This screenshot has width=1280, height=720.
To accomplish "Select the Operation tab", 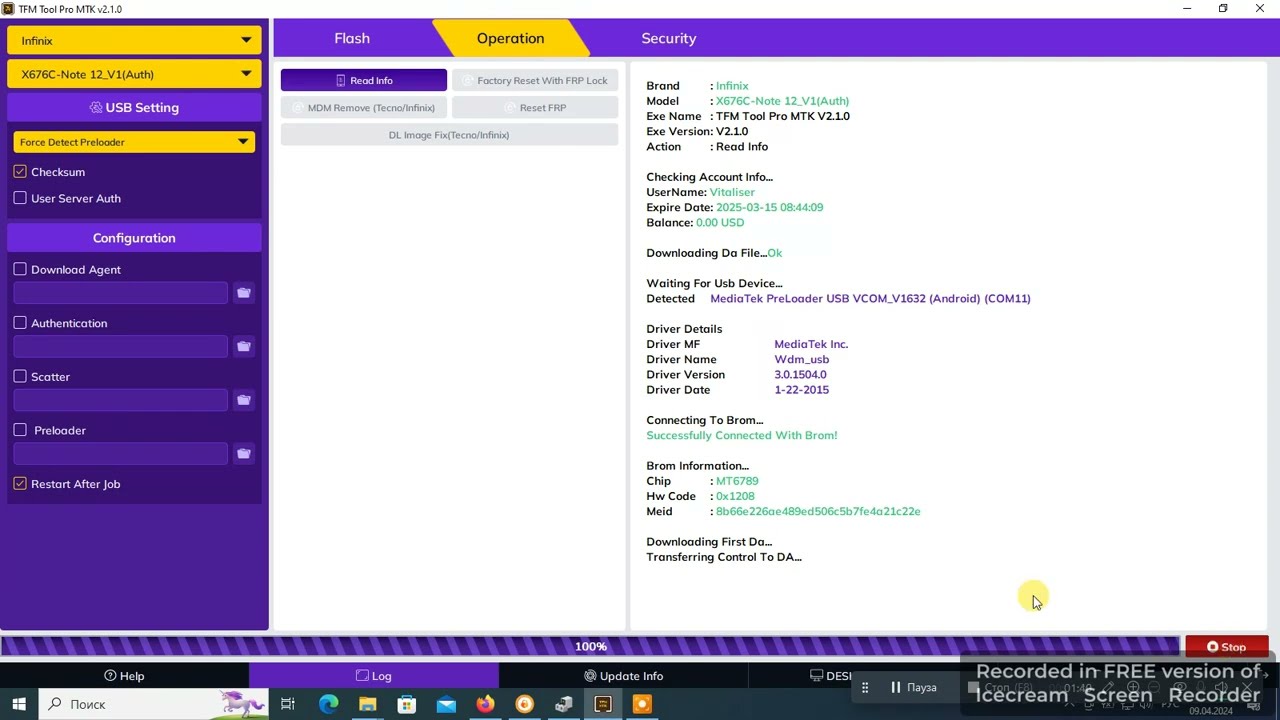I will click(x=510, y=38).
